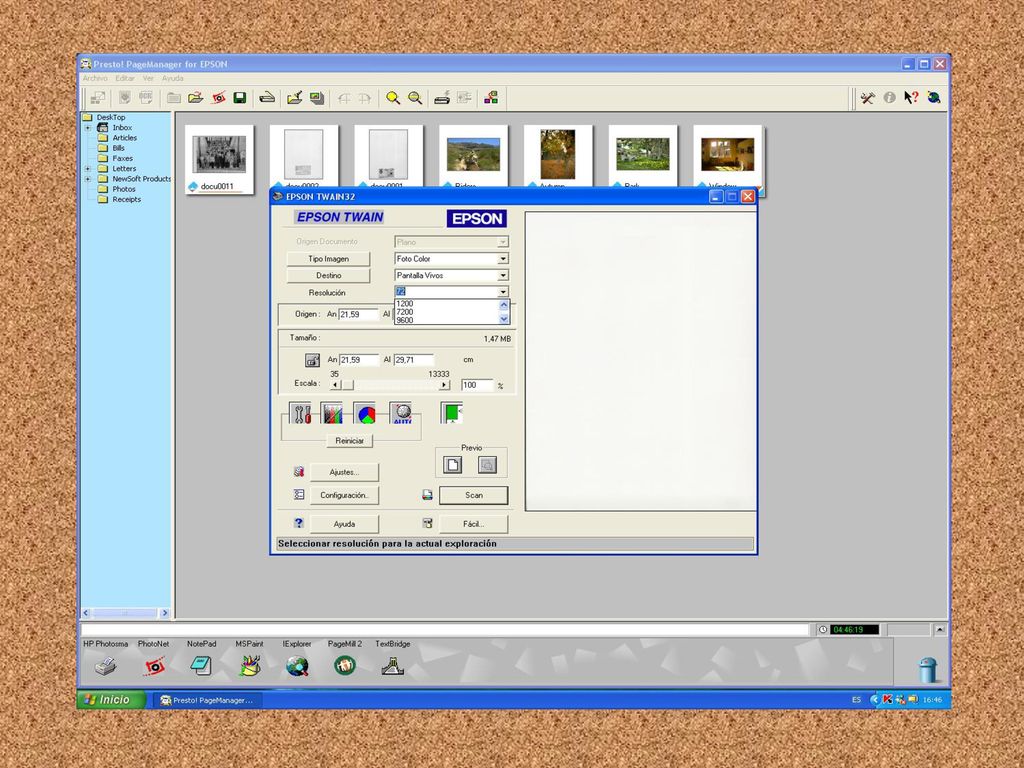Select the Photos folder in tree

(x=123, y=189)
